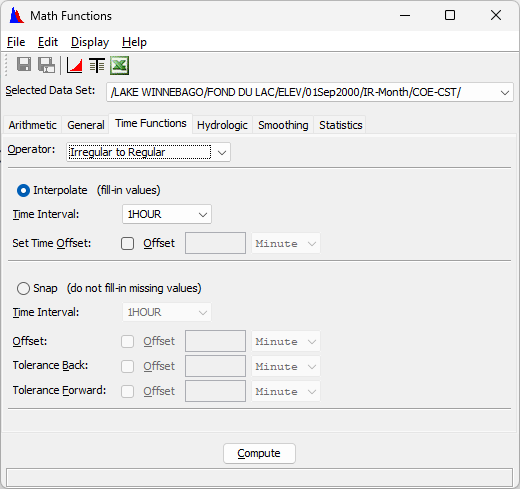The width and height of the screenshot is (520, 489).
Task: Enable the Set Time Offset checkbox
Action: click(x=127, y=243)
